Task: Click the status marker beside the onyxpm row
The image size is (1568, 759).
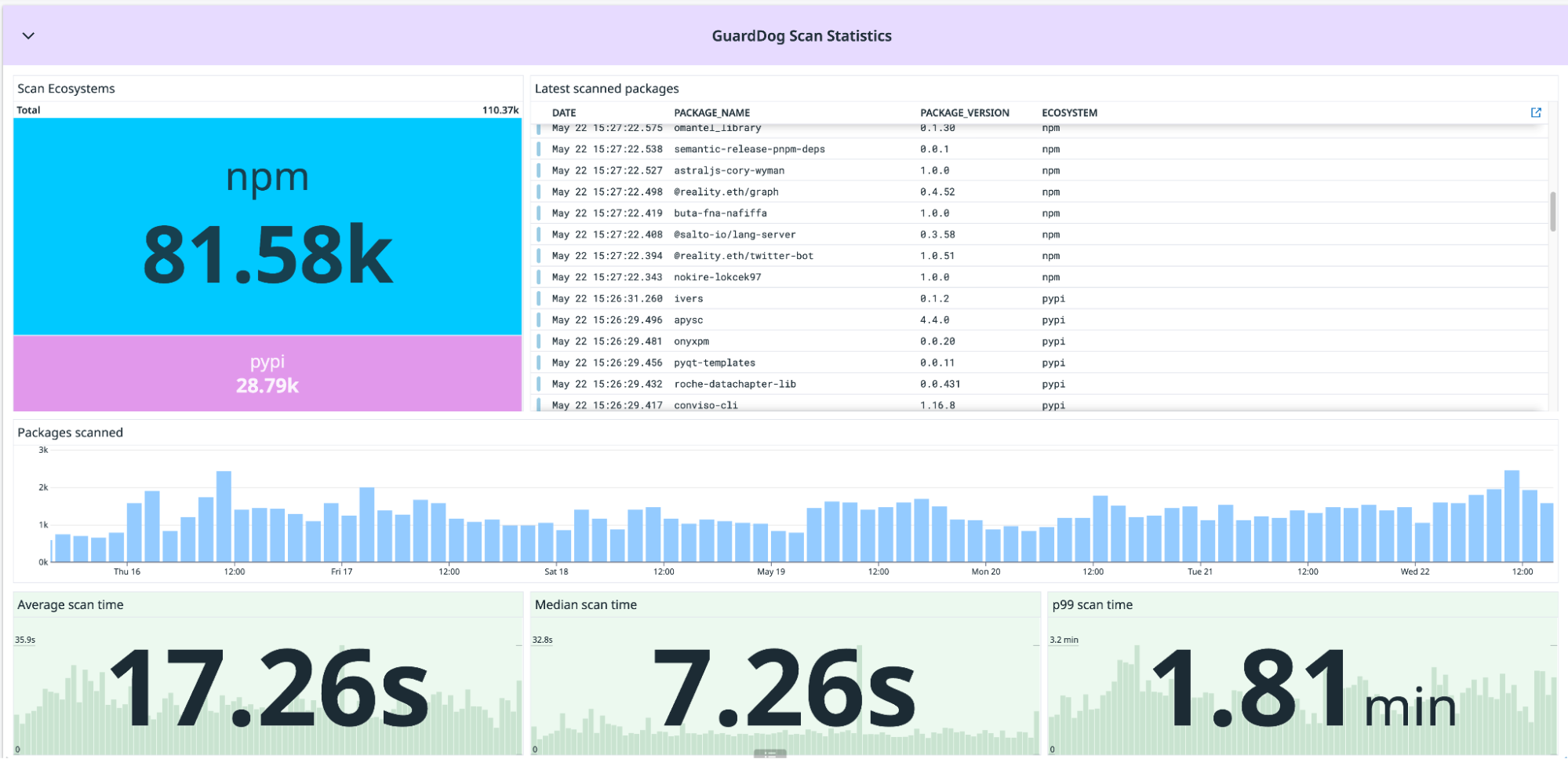Action: tap(539, 341)
